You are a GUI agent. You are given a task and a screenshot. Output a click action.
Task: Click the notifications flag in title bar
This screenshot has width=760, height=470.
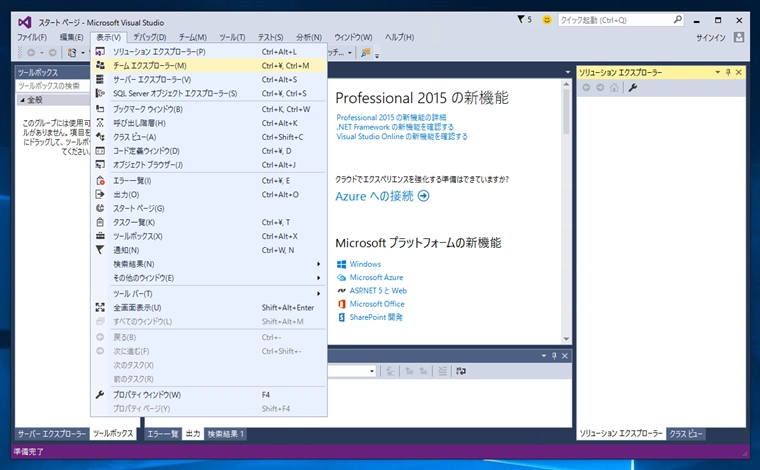pos(521,19)
